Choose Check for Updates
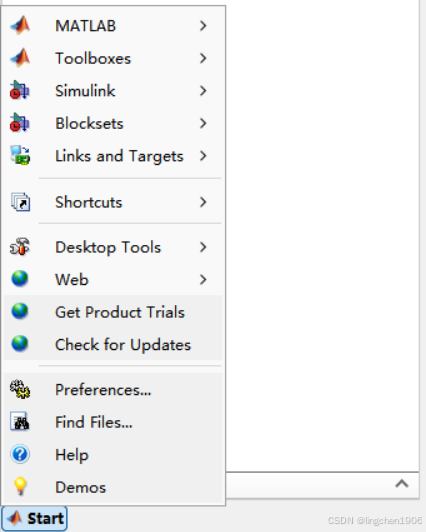This screenshot has width=426, height=532. coord(113,345)
